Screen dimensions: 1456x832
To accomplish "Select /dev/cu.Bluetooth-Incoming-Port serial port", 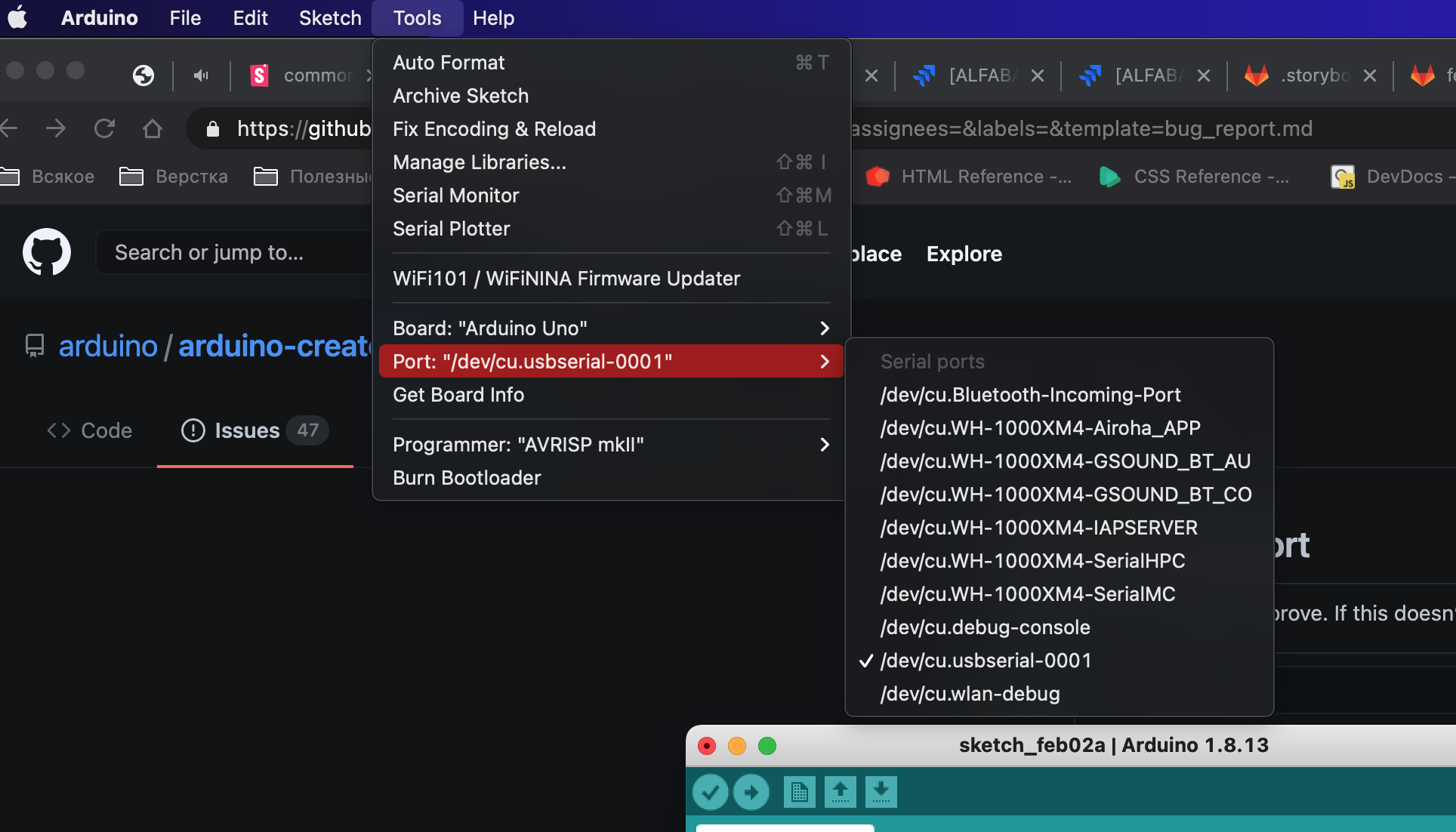I will [1059, 395].
